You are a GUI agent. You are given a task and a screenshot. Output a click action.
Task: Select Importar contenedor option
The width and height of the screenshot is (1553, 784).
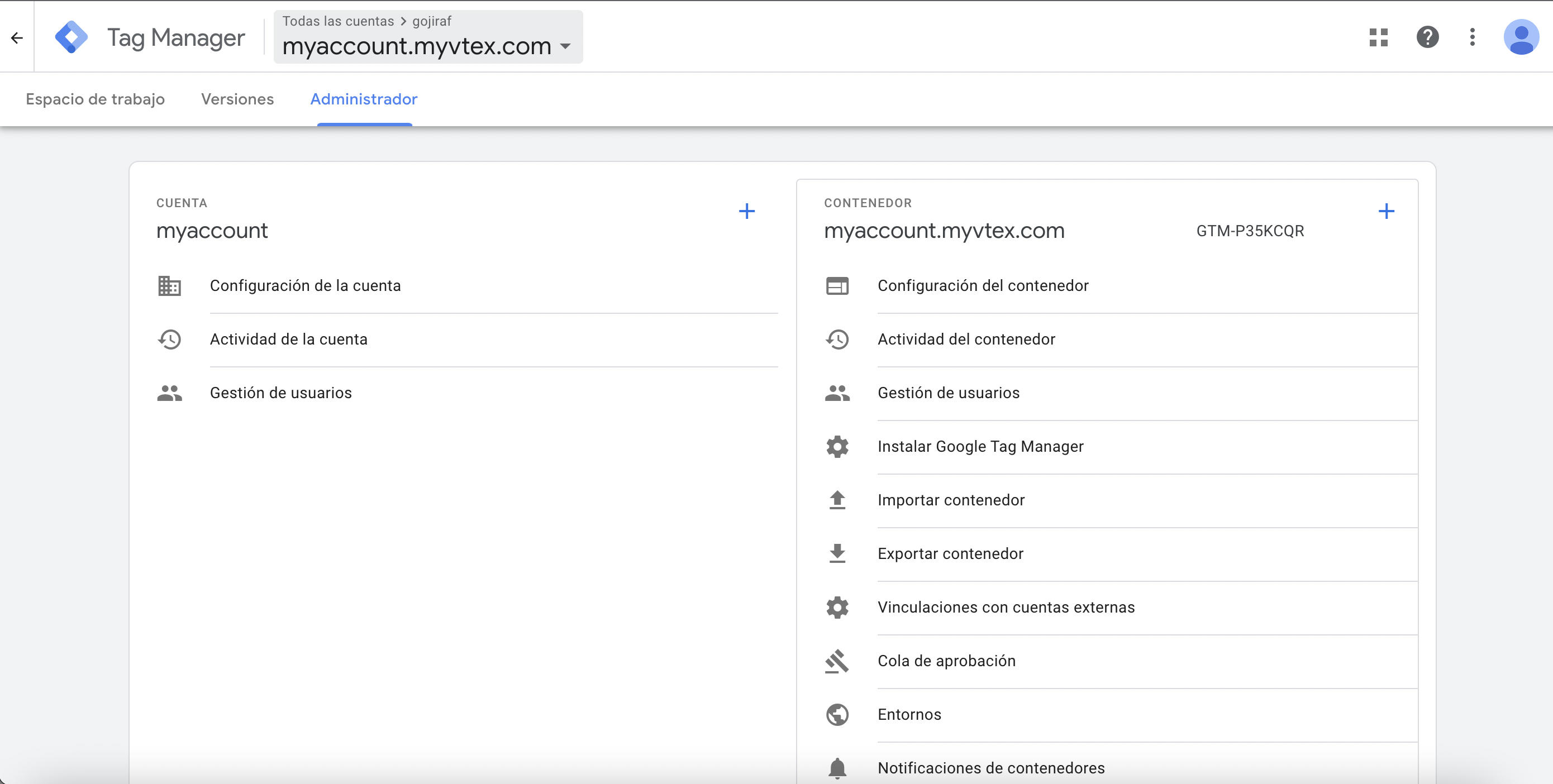click(x=951, y=500)
